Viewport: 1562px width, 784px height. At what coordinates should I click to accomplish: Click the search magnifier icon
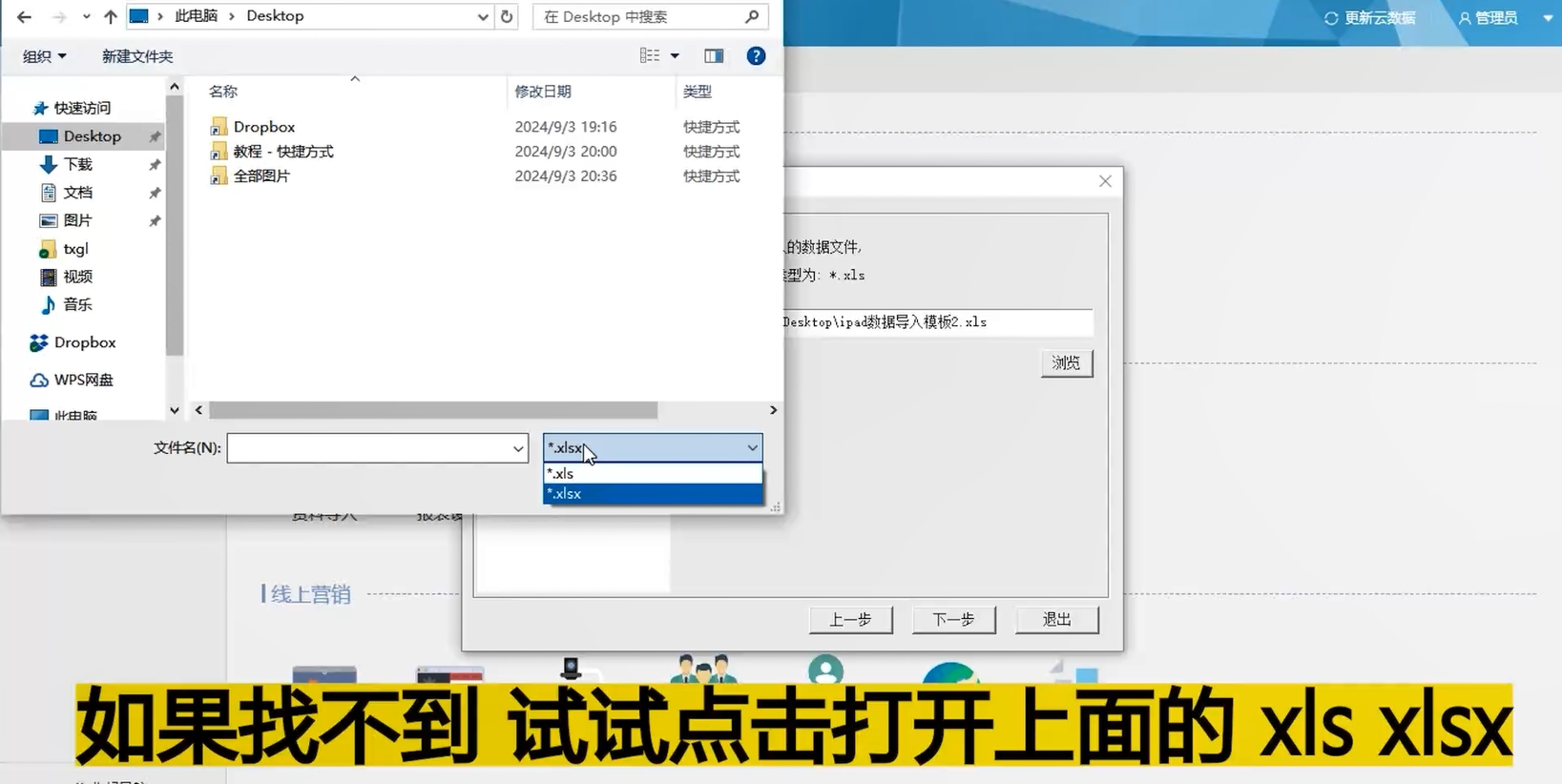752,16
